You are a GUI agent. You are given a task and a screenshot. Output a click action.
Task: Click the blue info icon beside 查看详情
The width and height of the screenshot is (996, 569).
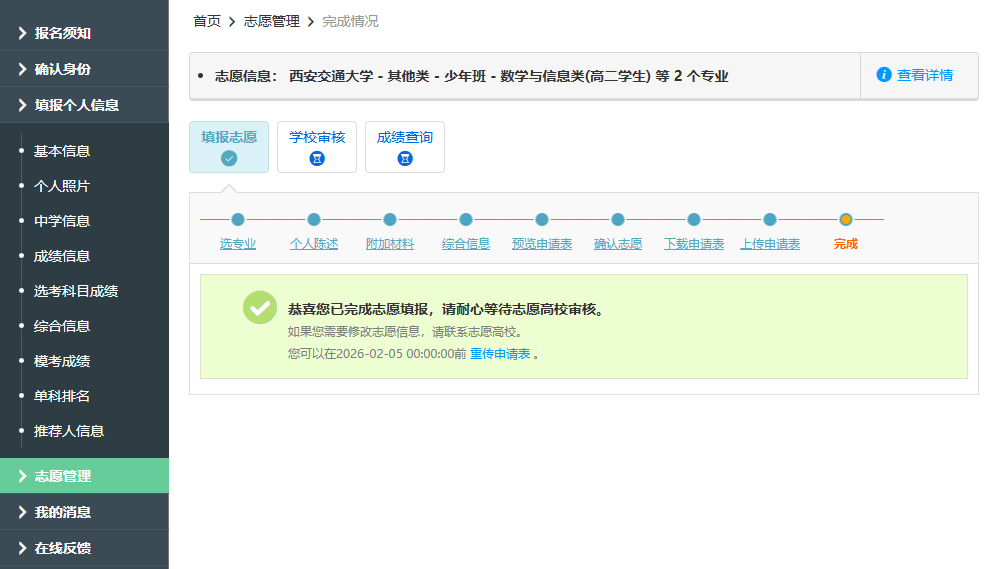(x=884, y=75)
